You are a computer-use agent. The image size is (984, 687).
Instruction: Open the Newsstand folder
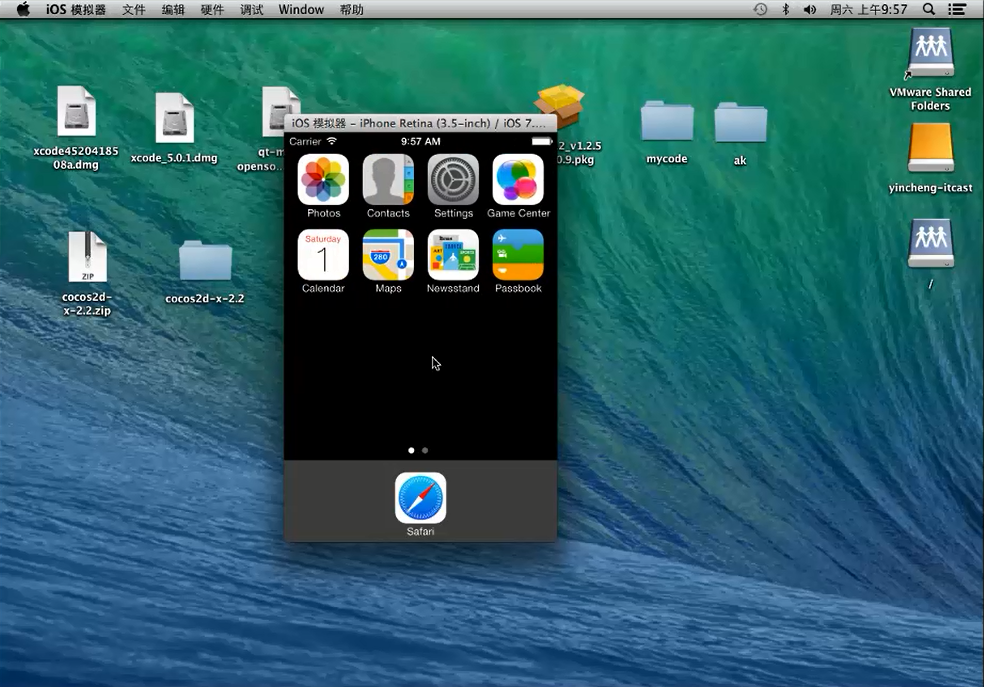click(x=453, y=255)
